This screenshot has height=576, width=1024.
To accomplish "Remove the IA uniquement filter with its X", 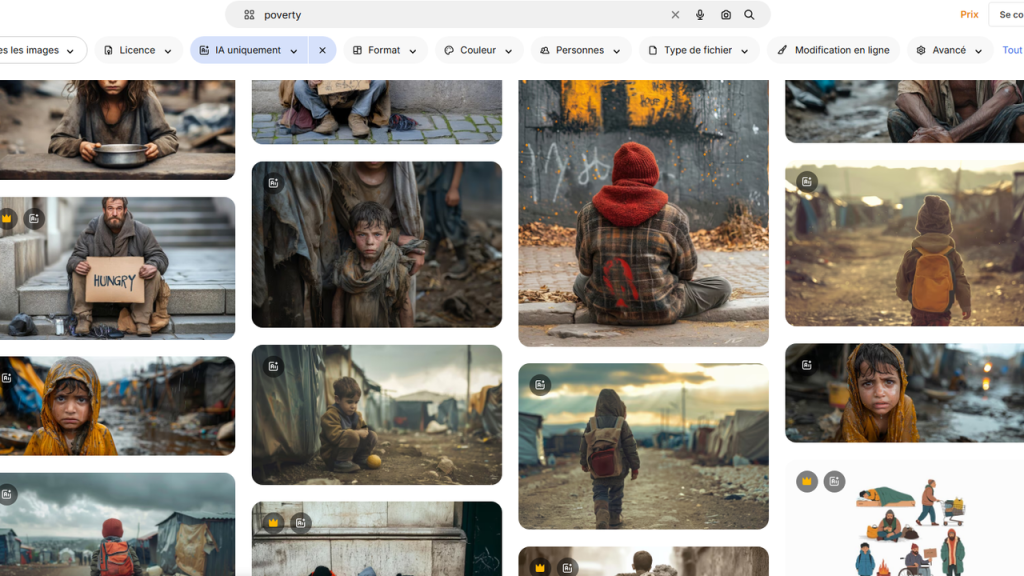I will [x=321, y=49].
